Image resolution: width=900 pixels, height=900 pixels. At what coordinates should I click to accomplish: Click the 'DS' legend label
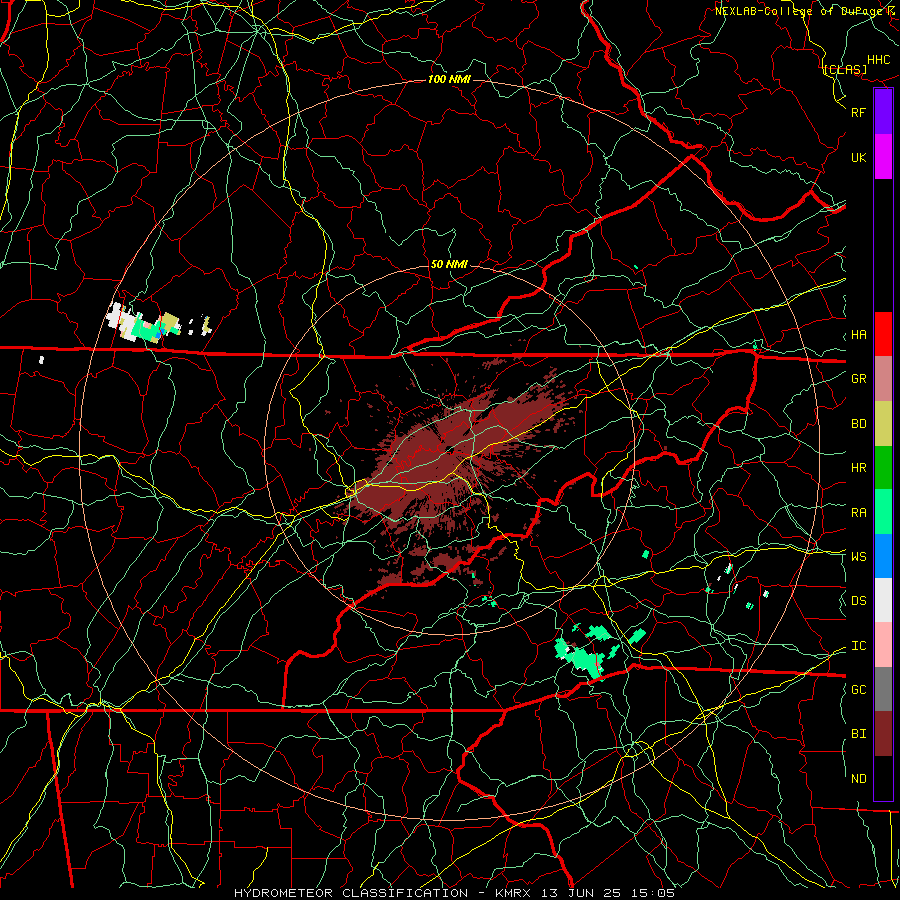tap(858, 601)
